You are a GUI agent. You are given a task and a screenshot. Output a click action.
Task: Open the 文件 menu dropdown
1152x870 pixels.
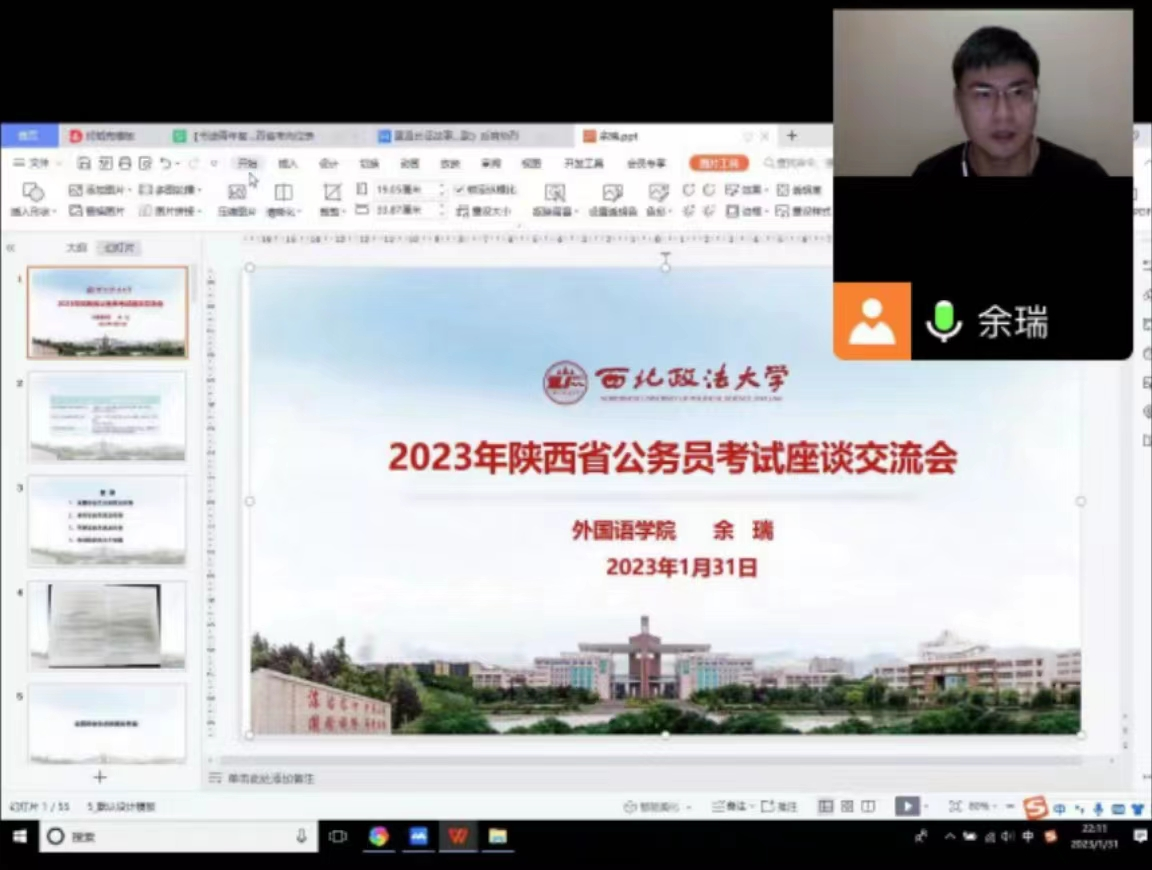[38, 163]
